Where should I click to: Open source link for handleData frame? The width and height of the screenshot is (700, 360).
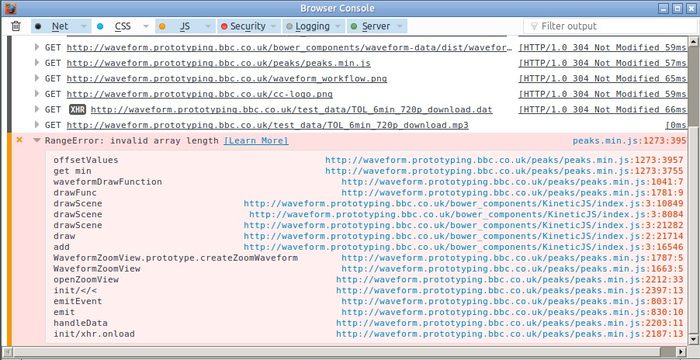click(x=509, y=323)
